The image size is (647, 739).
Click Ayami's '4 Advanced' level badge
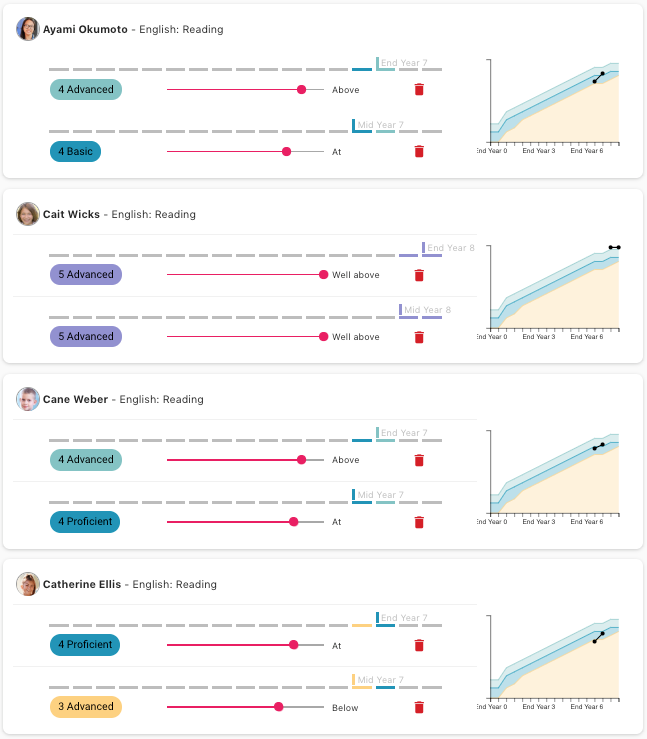click(x=86, y=90)
